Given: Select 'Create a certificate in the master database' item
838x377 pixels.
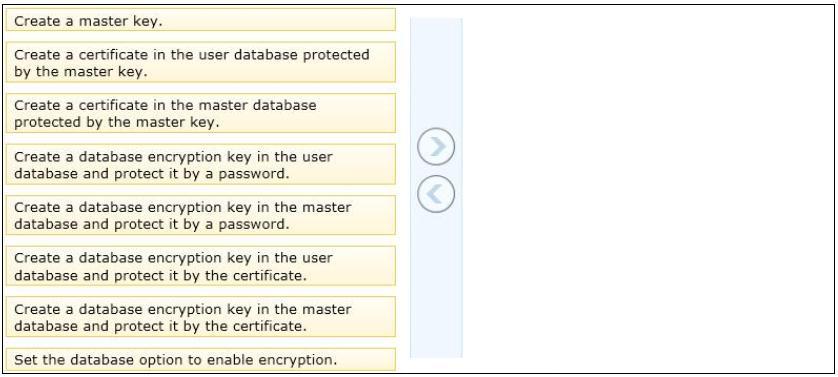Looking at the screenshot, I should click(x=201, y=113).
